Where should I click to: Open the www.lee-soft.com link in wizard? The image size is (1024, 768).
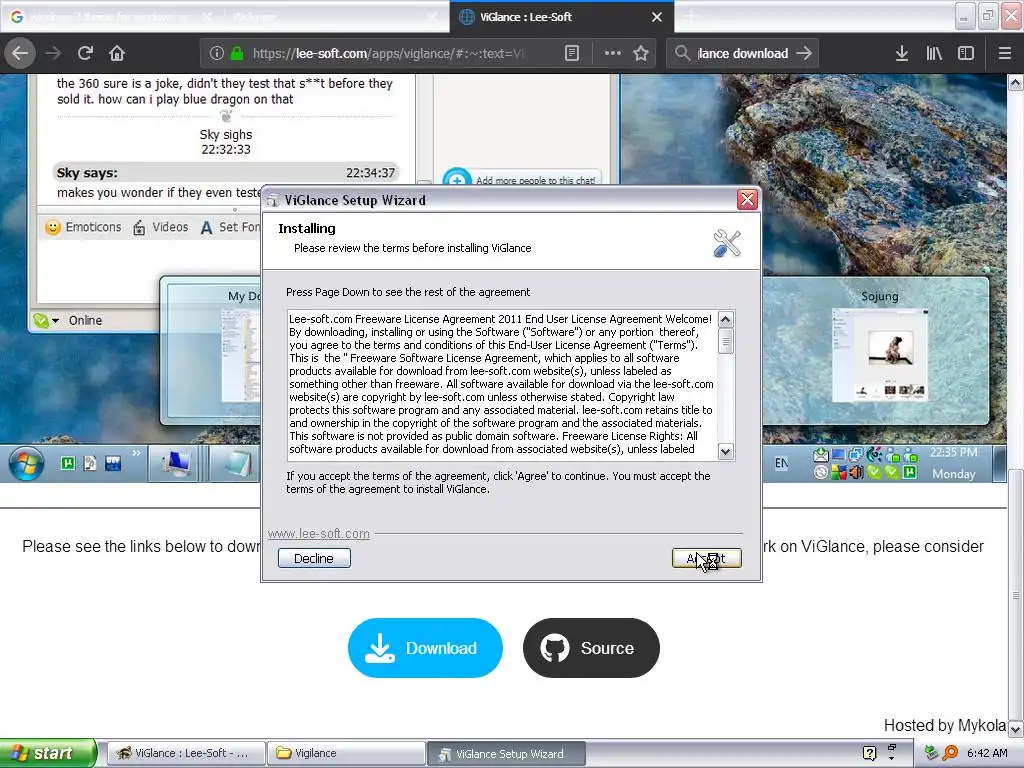tap(319, 534)
